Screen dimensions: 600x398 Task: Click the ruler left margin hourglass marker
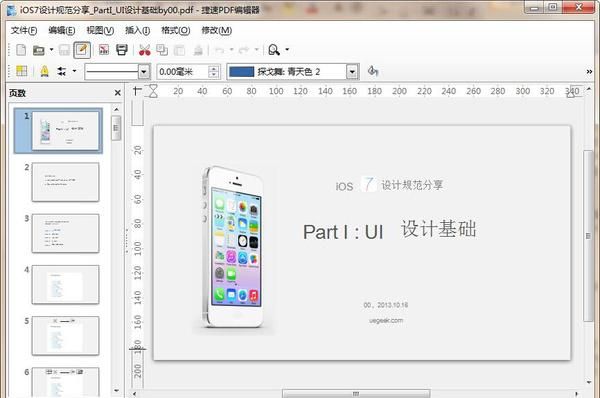pyautogui.click(x=153, y=91)
